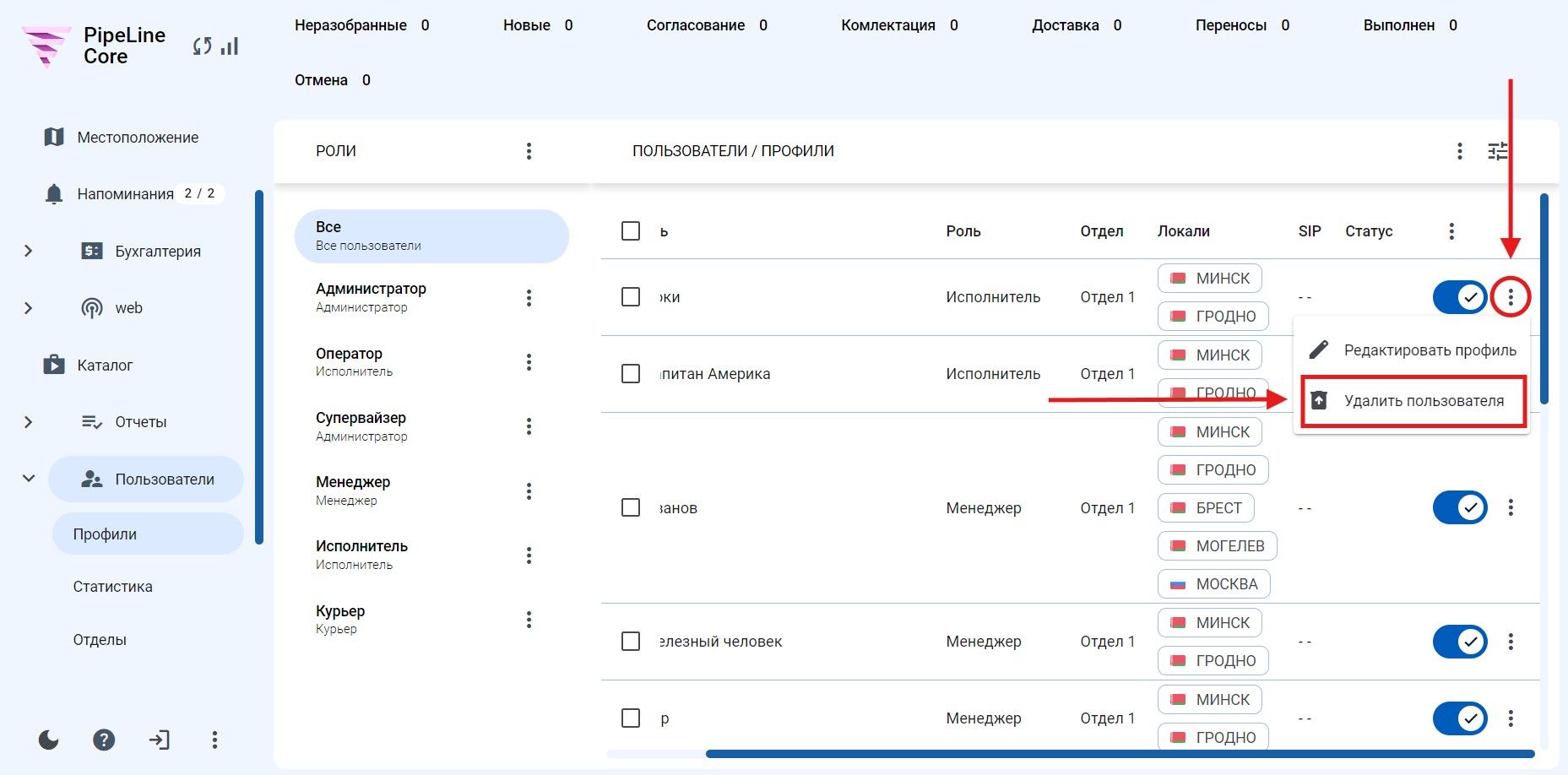Expand the Отчеты section chevron
Screen dimensions: 1568x775
[x=29, y=422]
